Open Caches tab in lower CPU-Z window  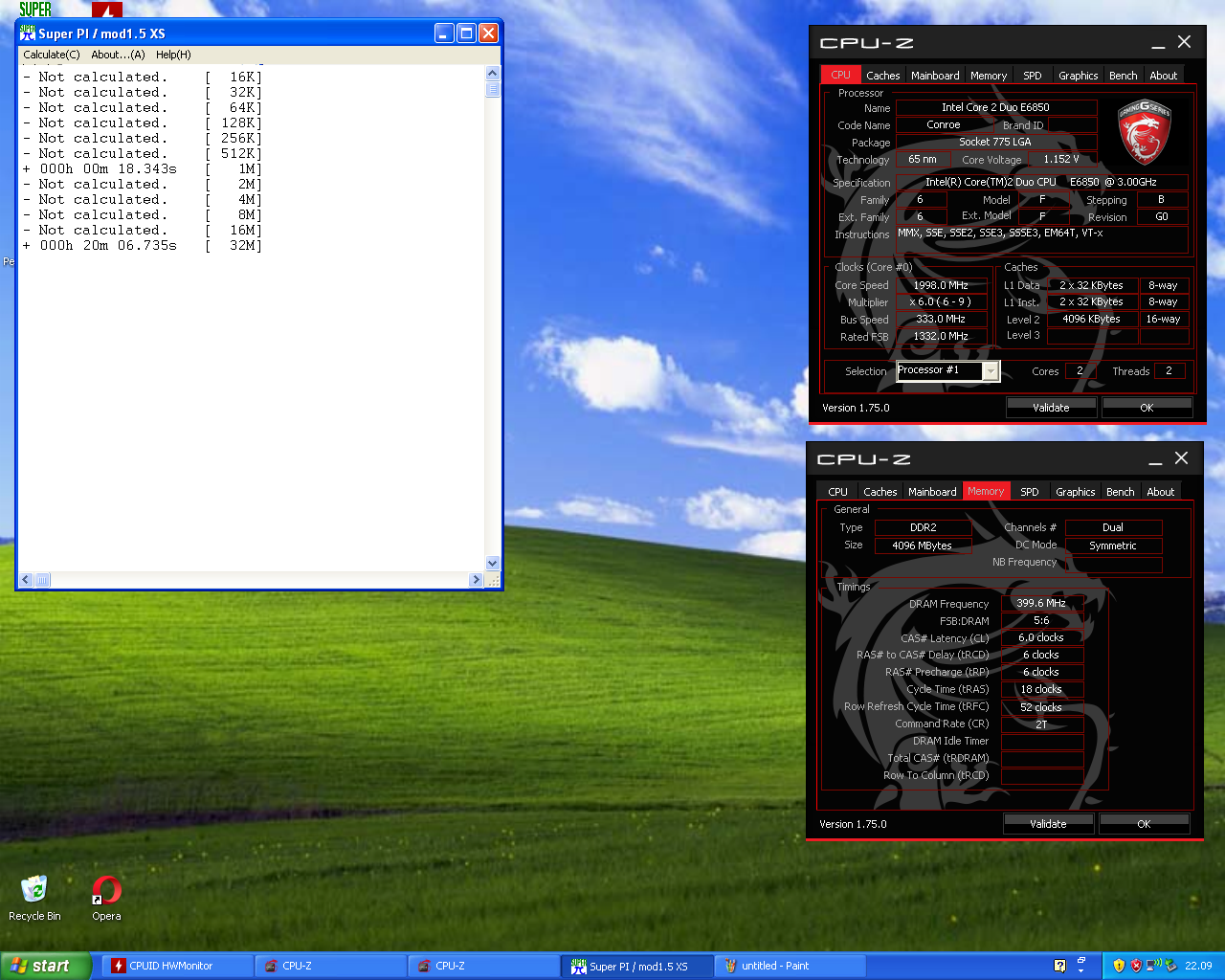[880, 492]
